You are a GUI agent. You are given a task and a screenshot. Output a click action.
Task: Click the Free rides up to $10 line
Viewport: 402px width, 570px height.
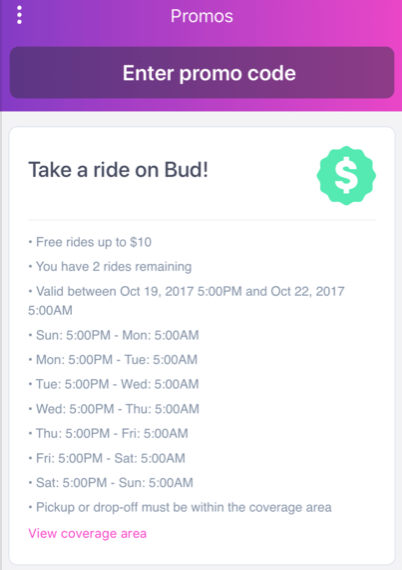[x=90, y=242]
